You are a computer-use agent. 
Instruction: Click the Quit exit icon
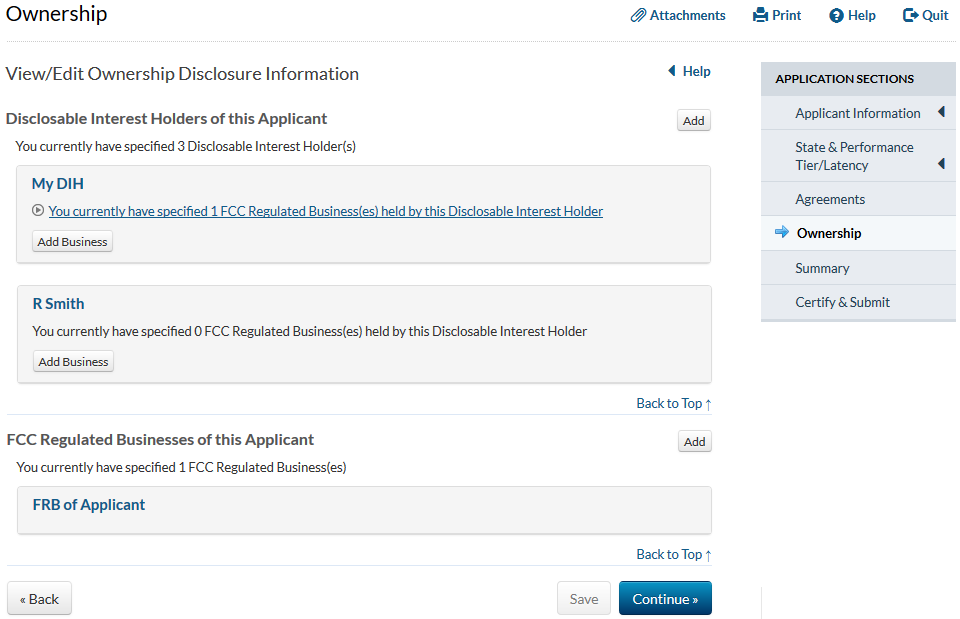click(x=910, y=16)
